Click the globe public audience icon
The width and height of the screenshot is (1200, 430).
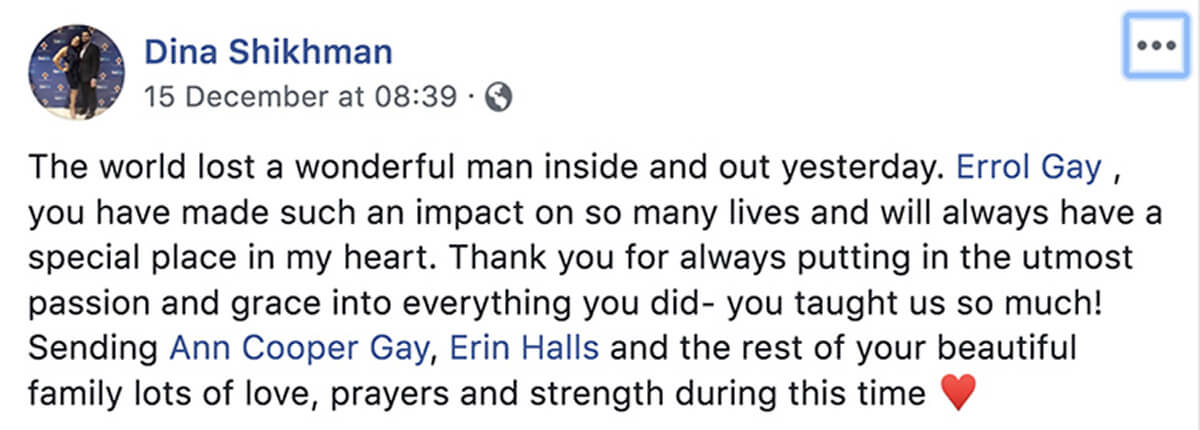click(x=498, y=96)
